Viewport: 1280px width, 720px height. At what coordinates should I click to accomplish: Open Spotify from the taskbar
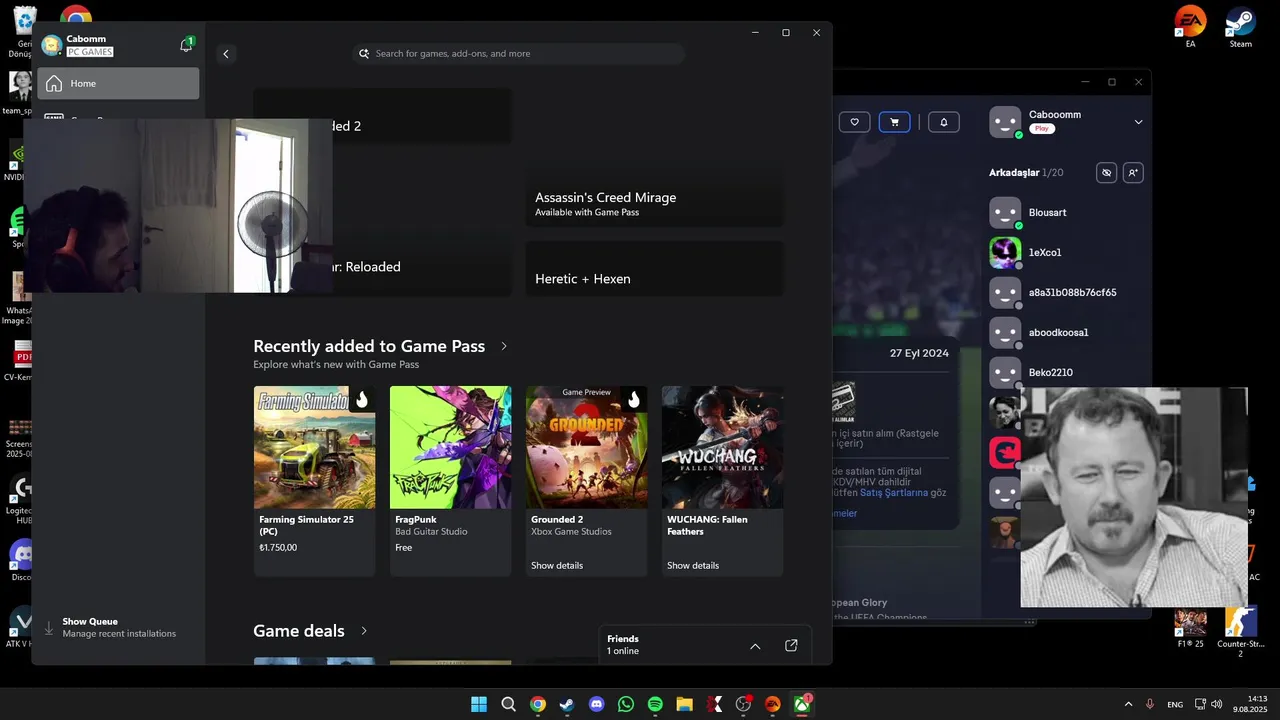(x=655, y=704)
